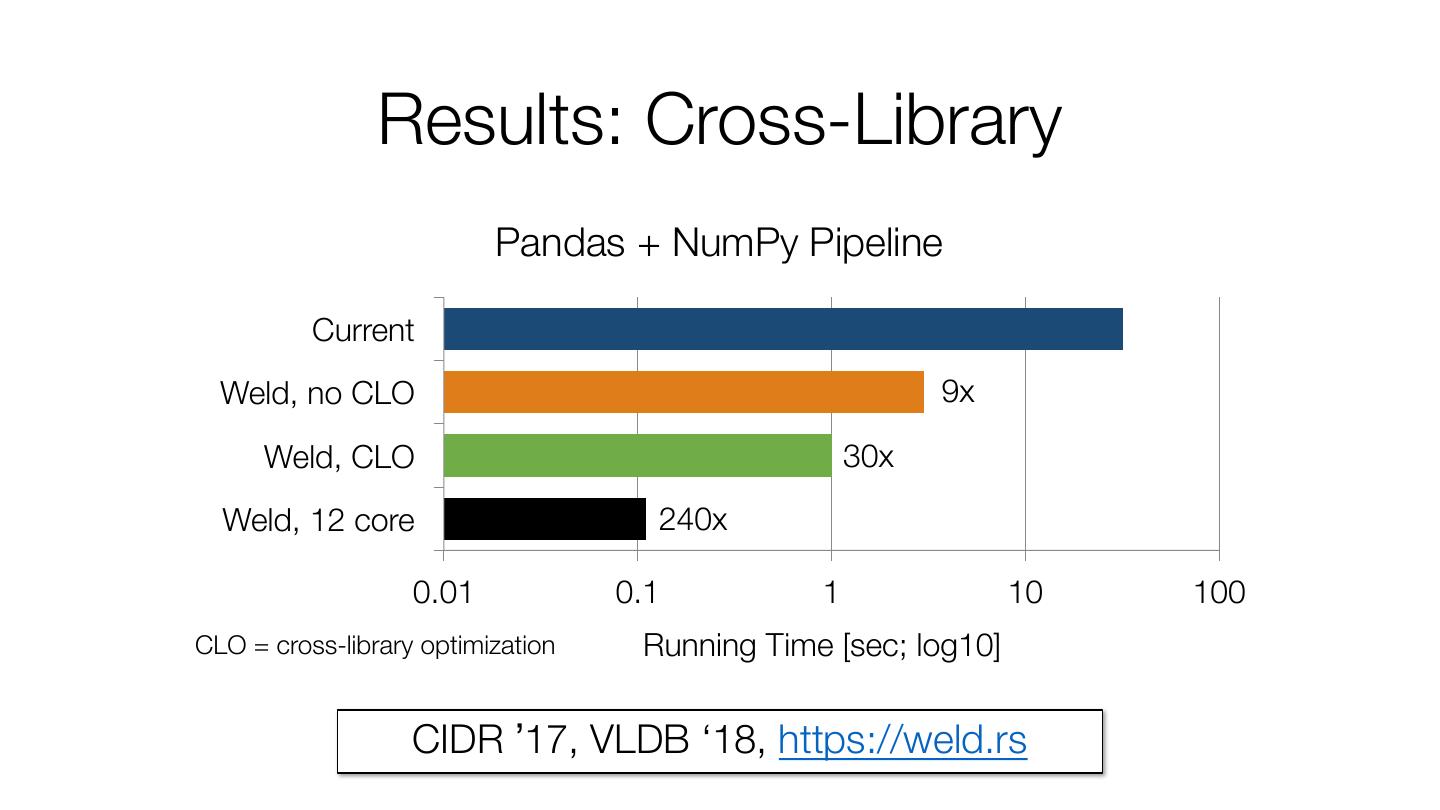Screen dimensions: 1440x810
Task: Select the Pandas + NumPy Pipeline chart title
Action: 718,243
